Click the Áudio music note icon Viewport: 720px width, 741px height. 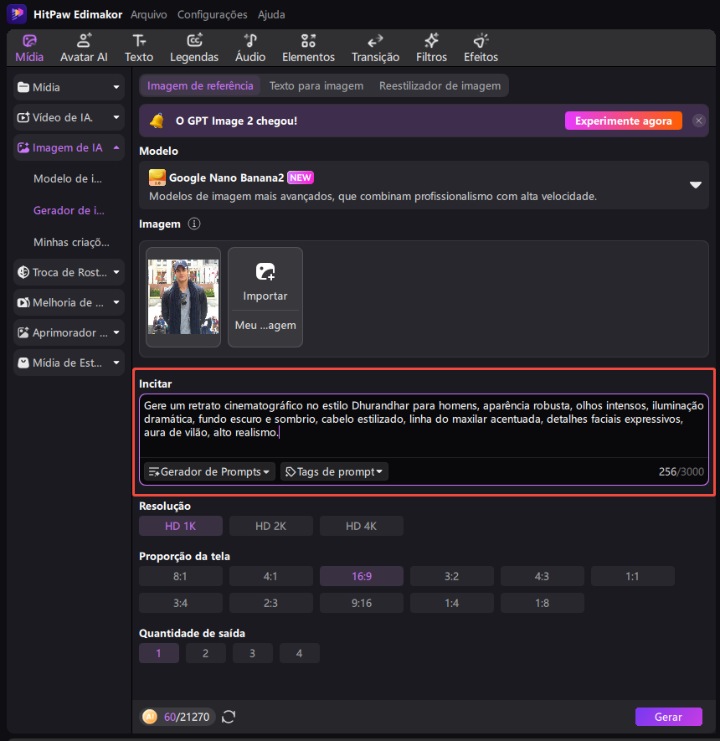click(x=250, y=41)
